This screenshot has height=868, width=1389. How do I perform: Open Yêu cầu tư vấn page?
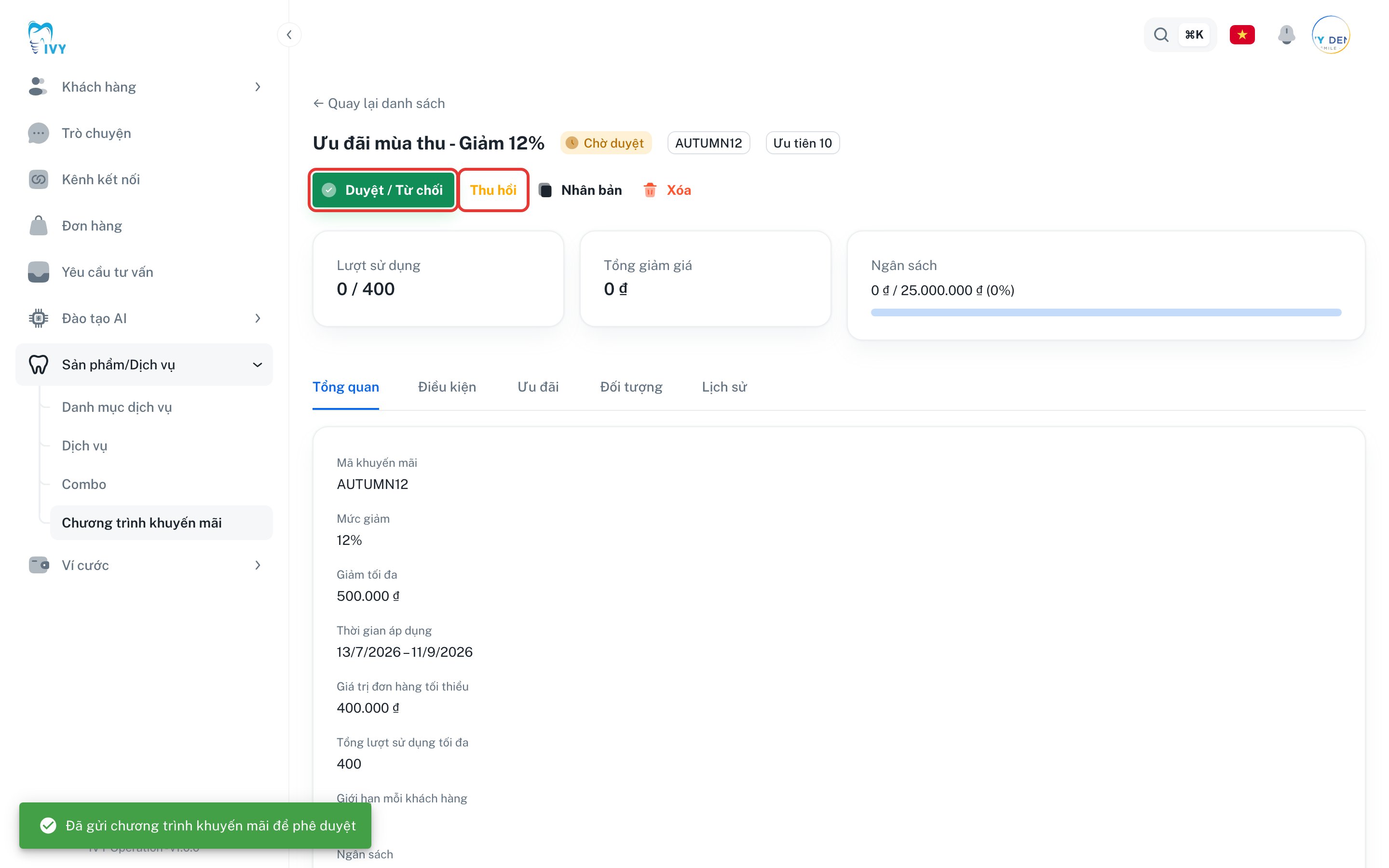tap(144, 272)
